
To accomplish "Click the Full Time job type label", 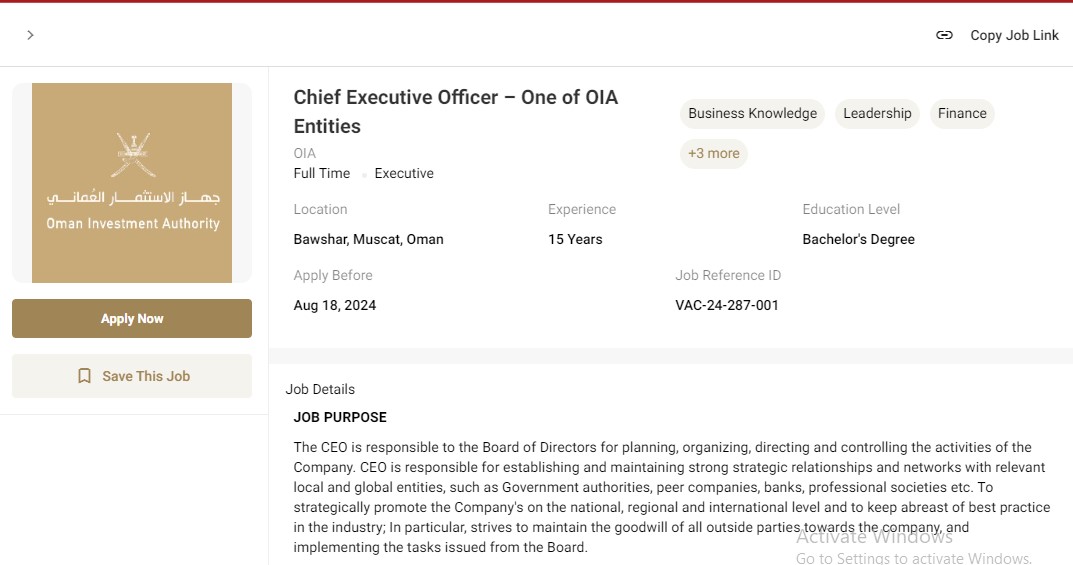I will click(x=322, y=173).
